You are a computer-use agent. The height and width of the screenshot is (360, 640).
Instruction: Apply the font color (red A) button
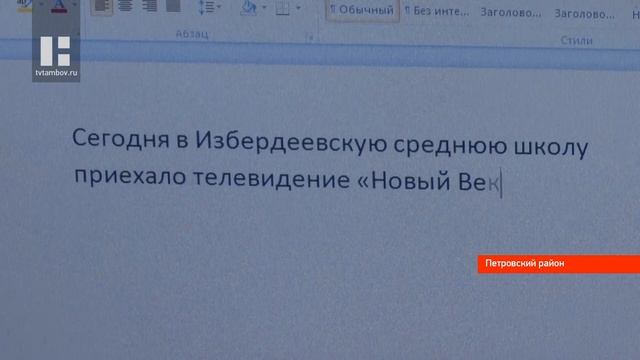(x=59, y=6)
